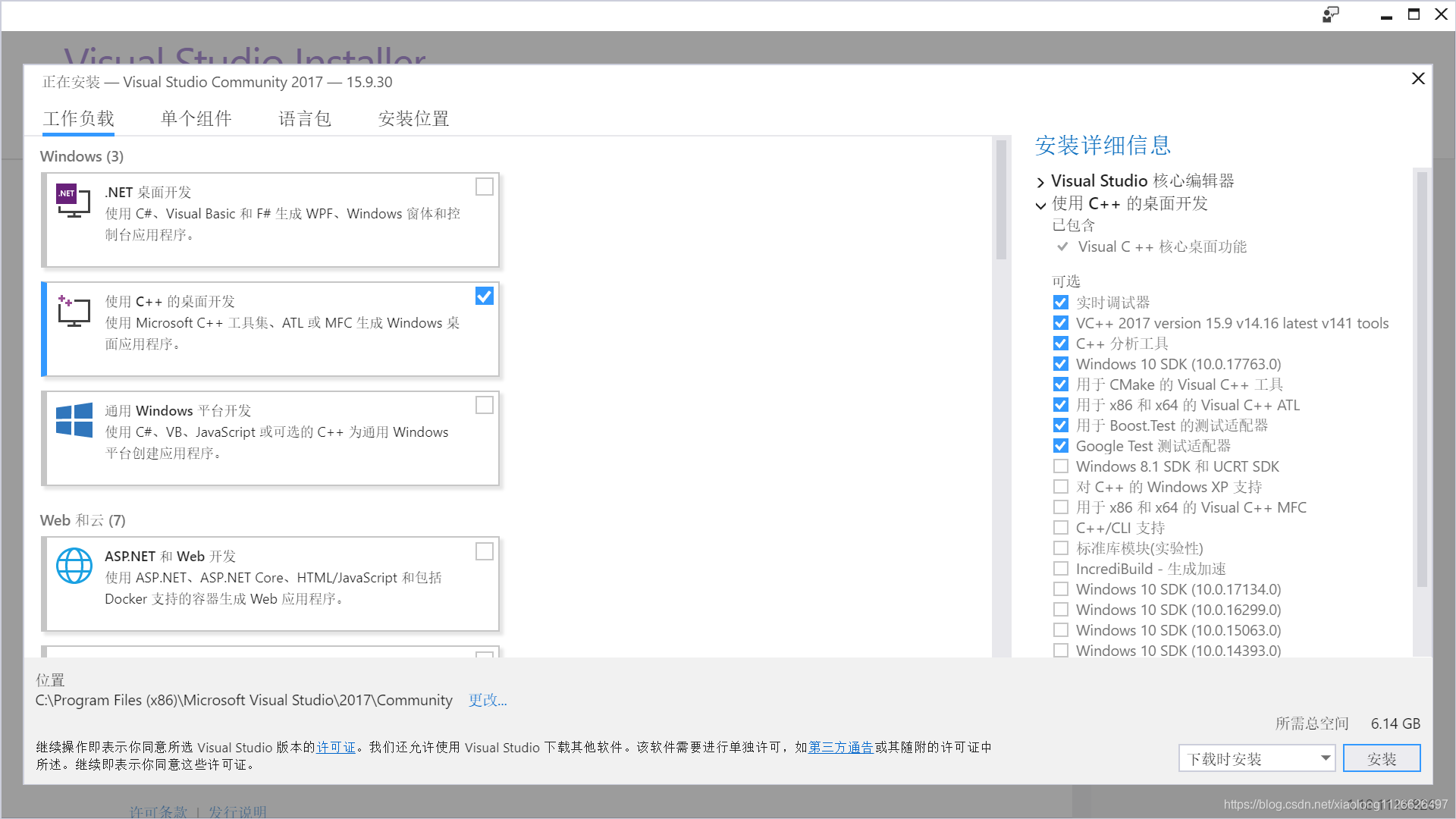Switch to the 语言包 tab

(305, 119)
